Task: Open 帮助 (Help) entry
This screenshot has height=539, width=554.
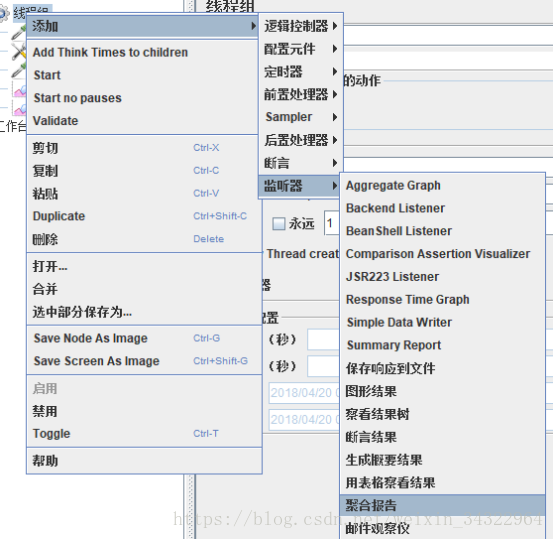Action: 144,461
